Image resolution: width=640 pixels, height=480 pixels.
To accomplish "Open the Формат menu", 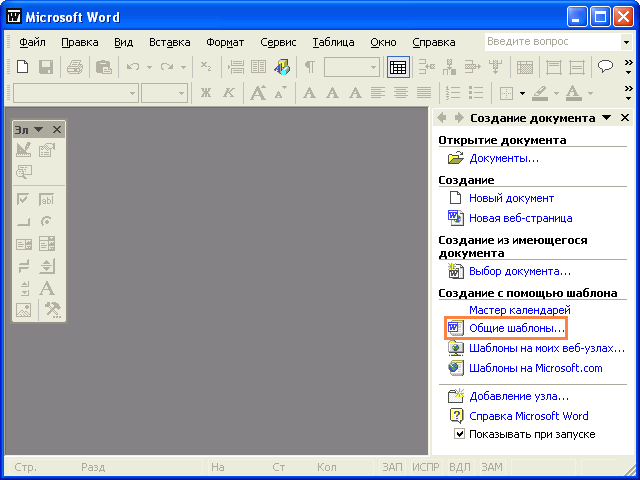I will pos(225,42).
